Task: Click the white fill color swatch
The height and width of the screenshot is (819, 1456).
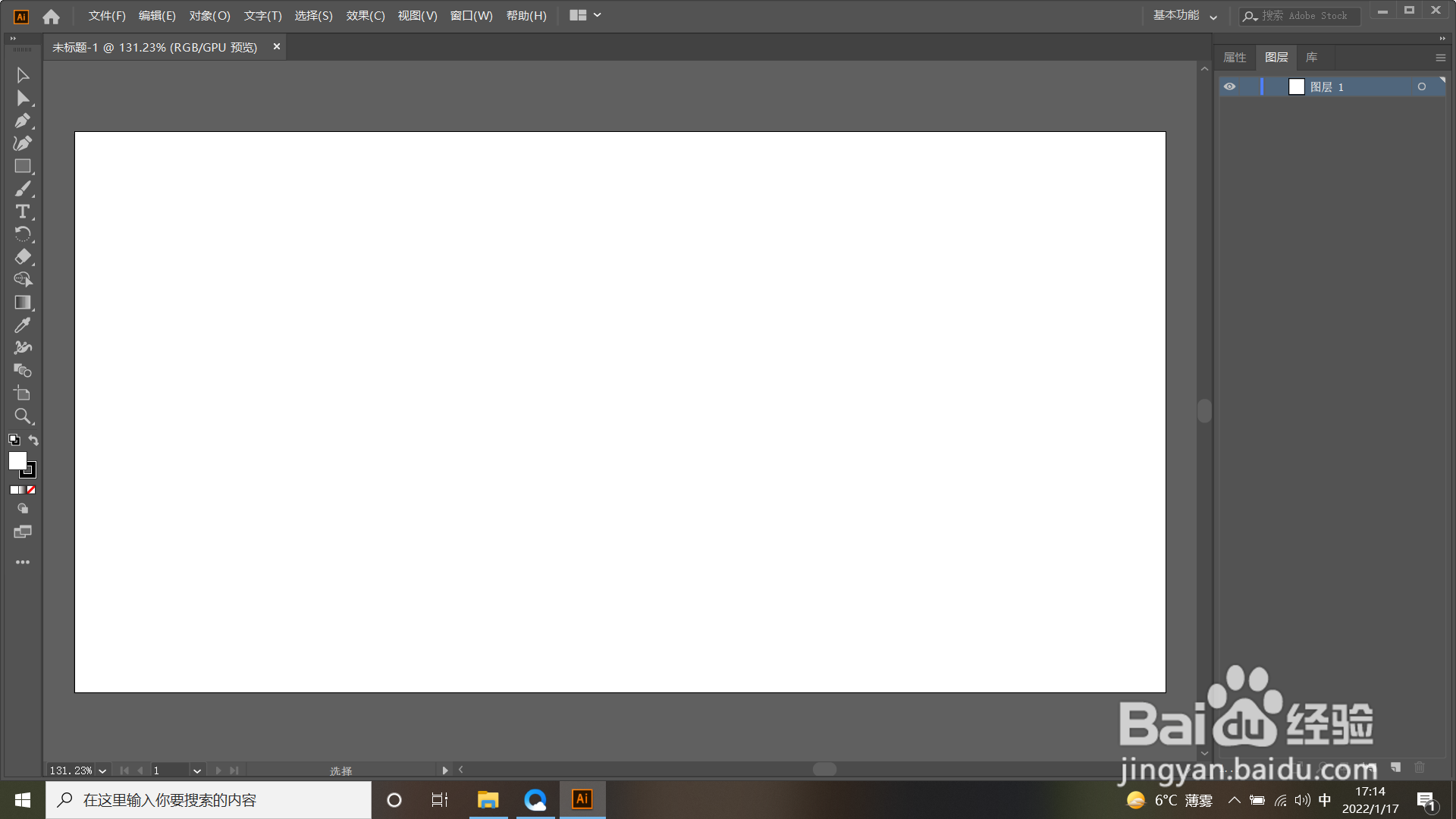Action: 17,460
